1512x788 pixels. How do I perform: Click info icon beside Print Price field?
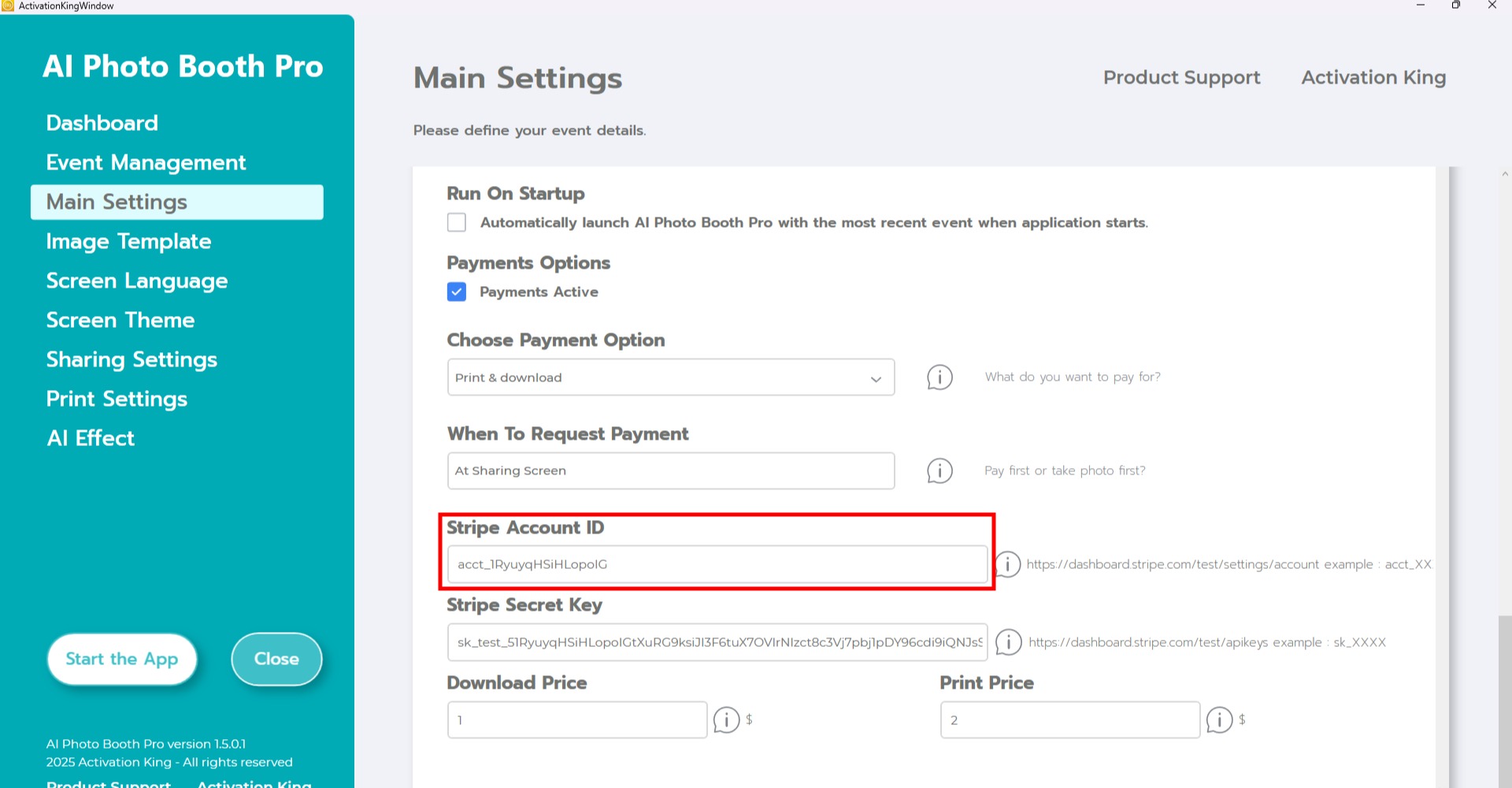click(x=1219, y=719)
